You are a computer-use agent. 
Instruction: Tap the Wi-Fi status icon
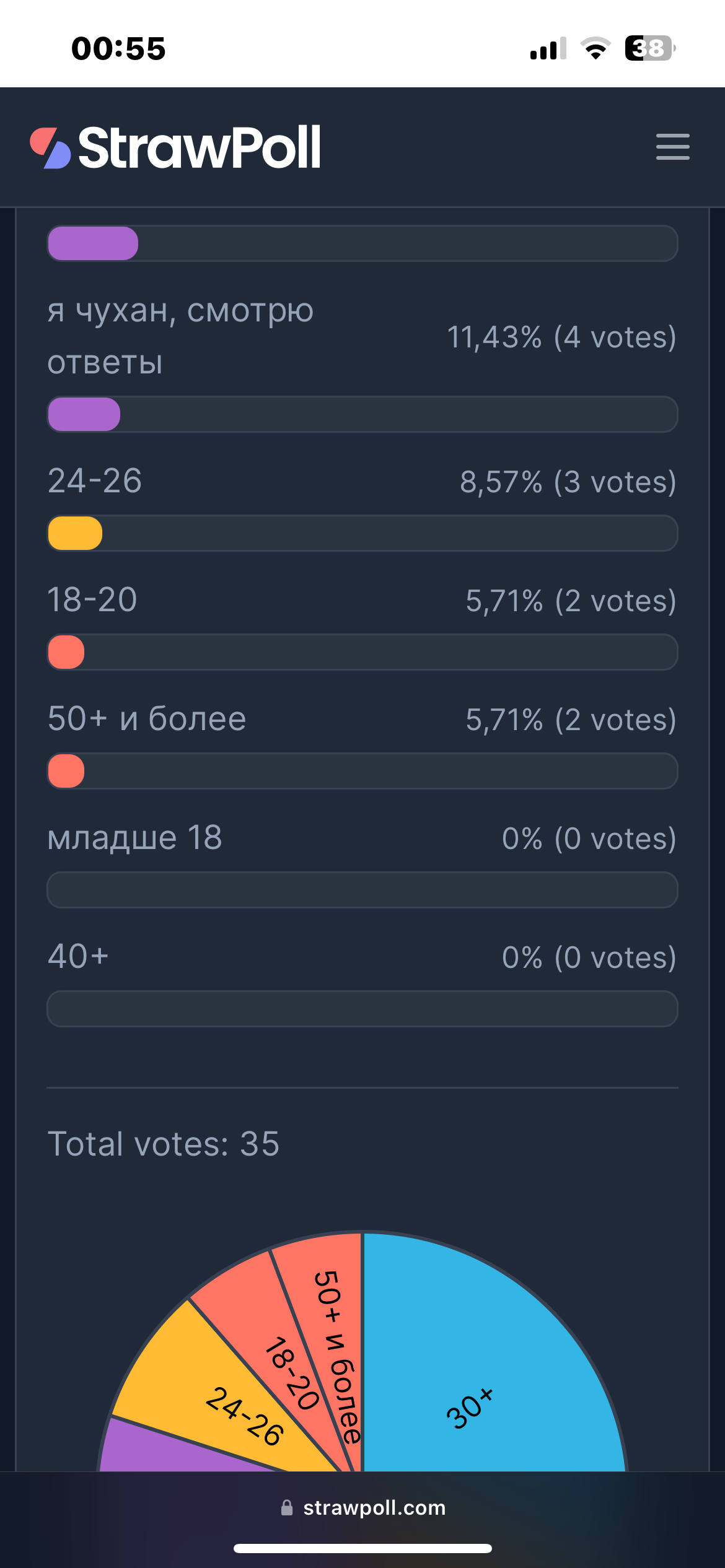[595, 48]
